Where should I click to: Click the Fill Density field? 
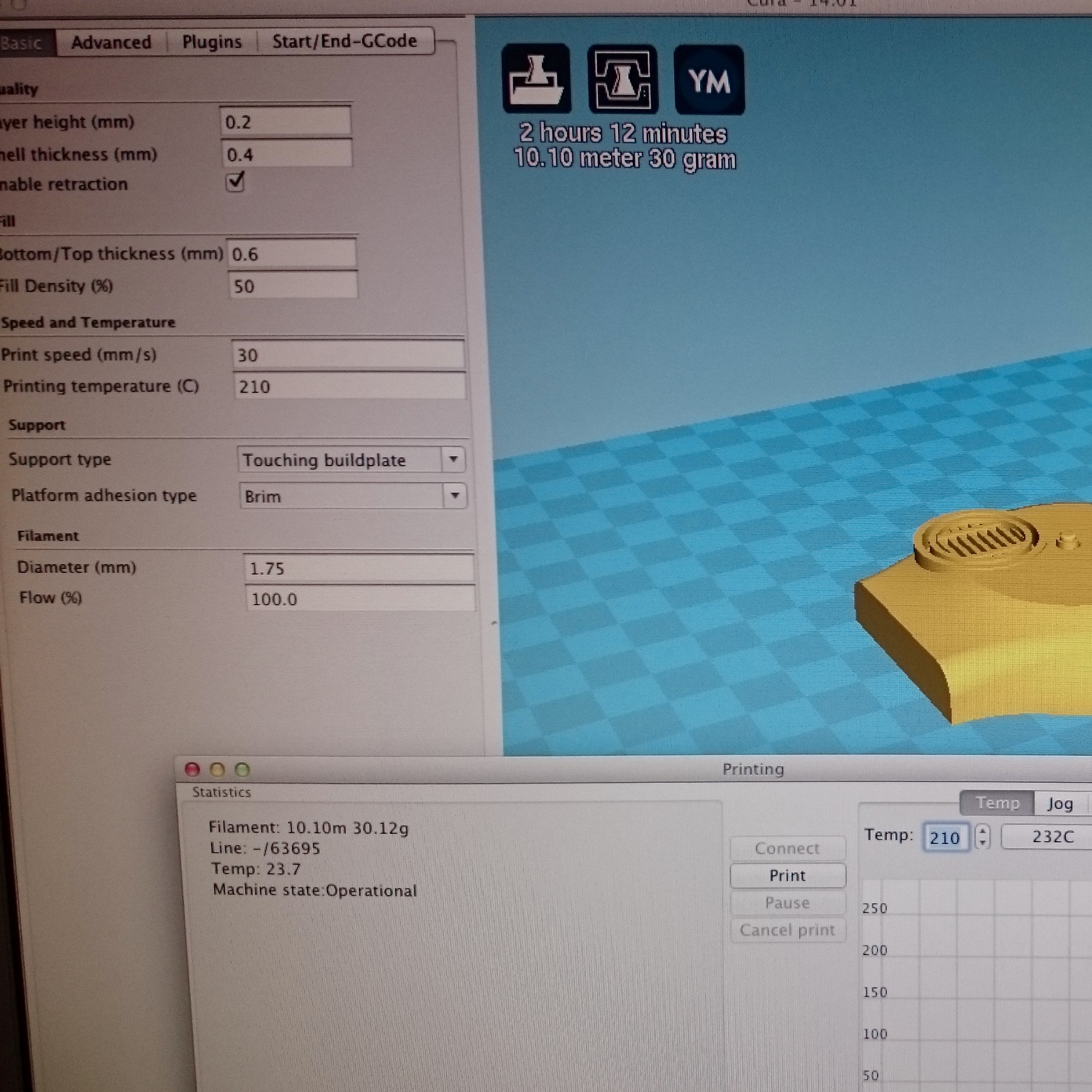(292, 286)
